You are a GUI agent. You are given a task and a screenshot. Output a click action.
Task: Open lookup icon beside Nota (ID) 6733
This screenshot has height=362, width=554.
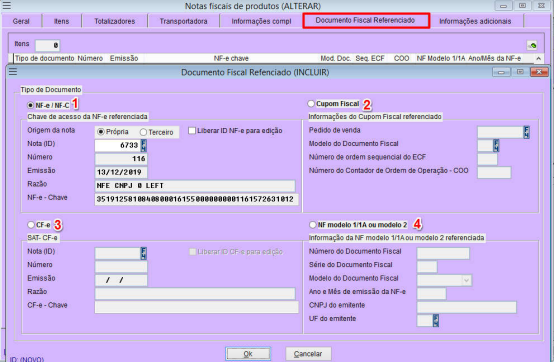(x=143, y=145)
